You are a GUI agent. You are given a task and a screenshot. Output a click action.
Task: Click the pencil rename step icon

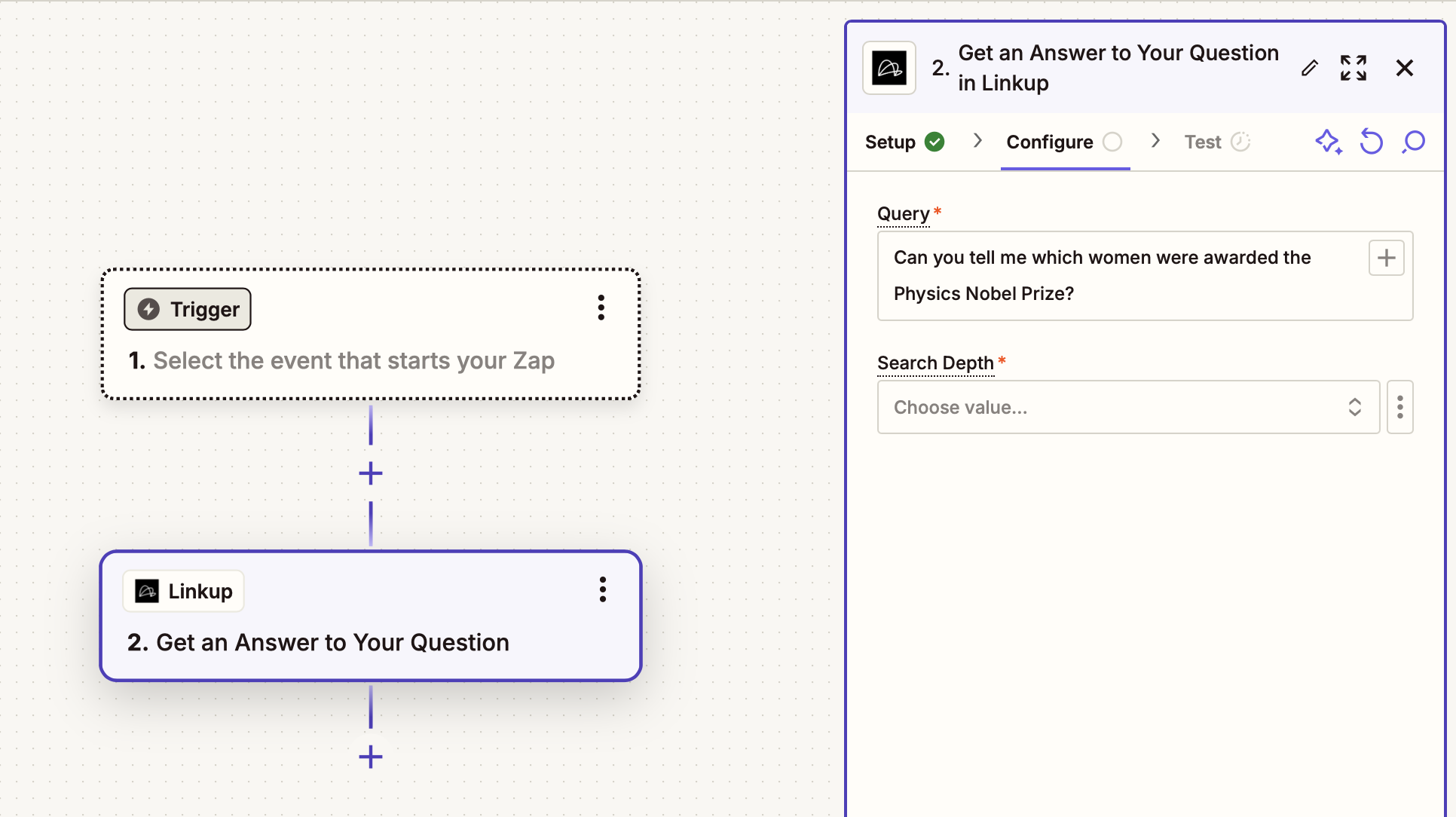1310,68
